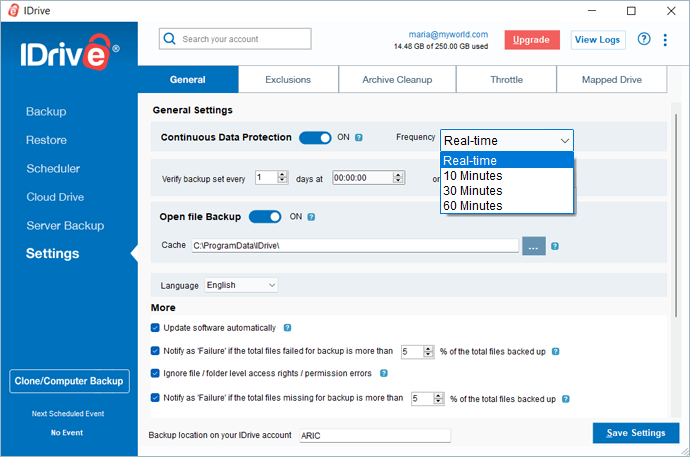Click the search magnifier icon

coord(169,39)
